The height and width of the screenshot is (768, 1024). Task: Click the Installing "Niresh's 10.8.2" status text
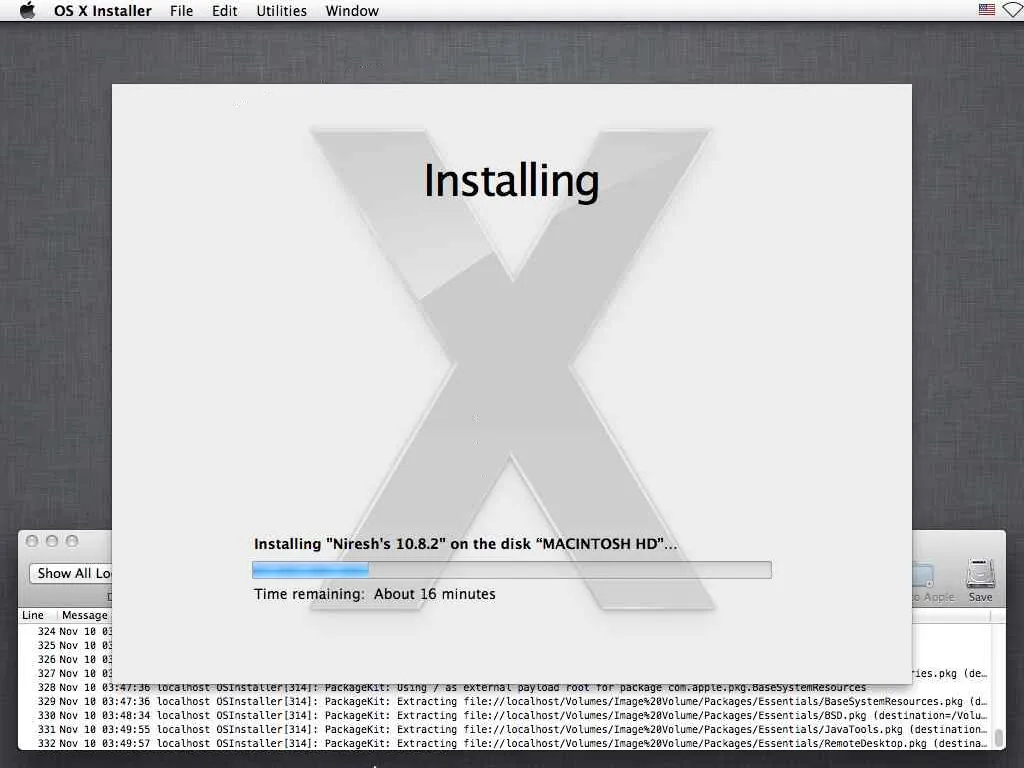pos(466,544)
